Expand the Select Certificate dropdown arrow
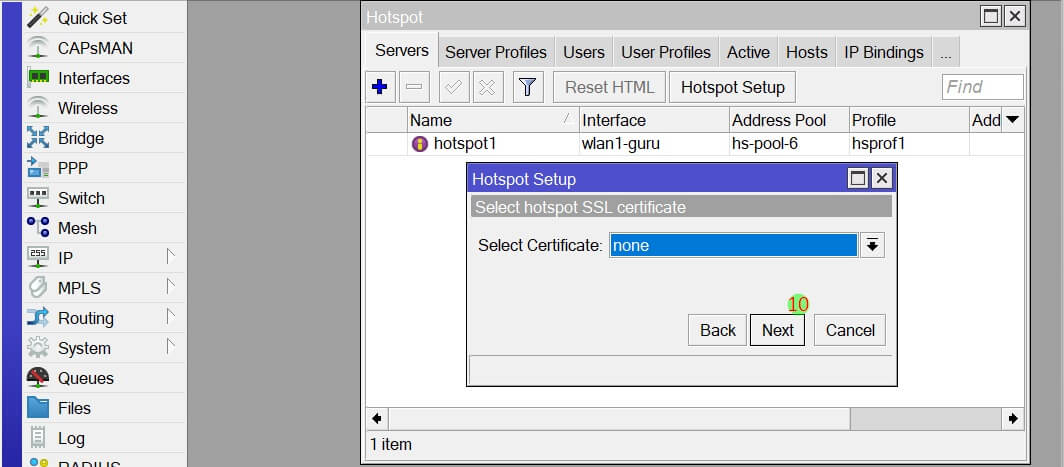Screen dimensions: 1064x467 pos(872,246)
